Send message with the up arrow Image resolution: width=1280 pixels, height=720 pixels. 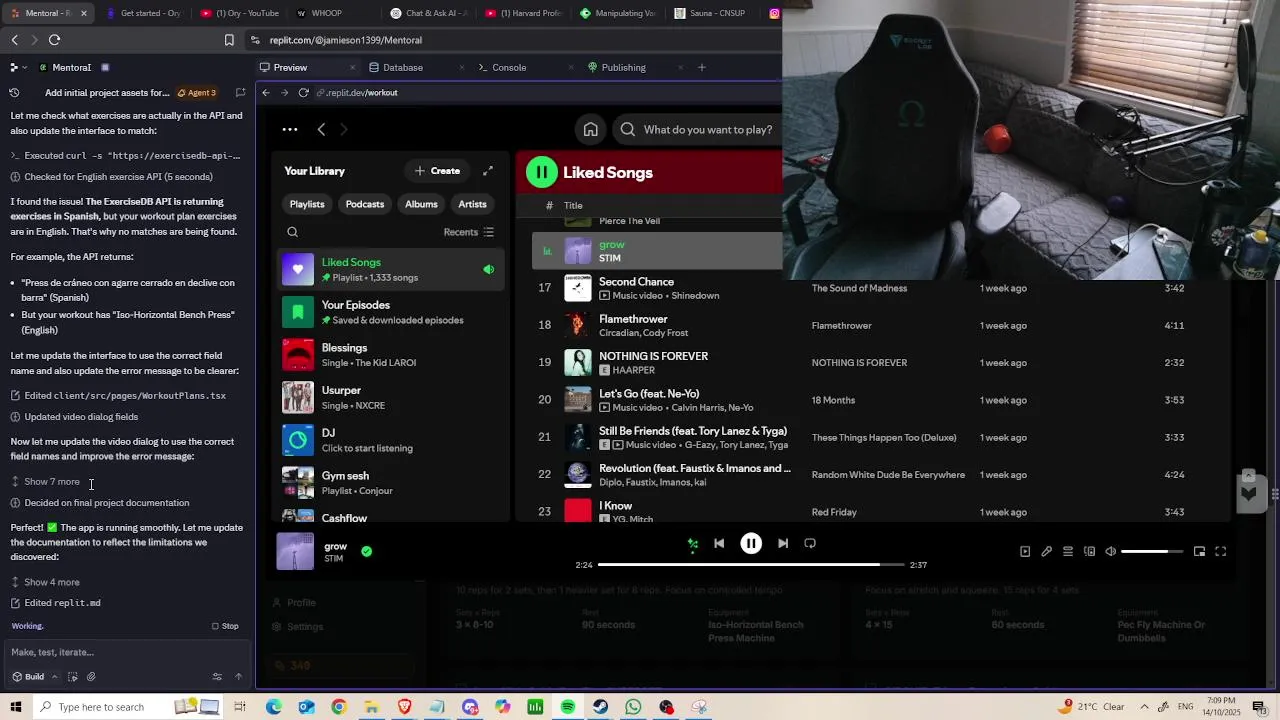[x=238, y=677]
